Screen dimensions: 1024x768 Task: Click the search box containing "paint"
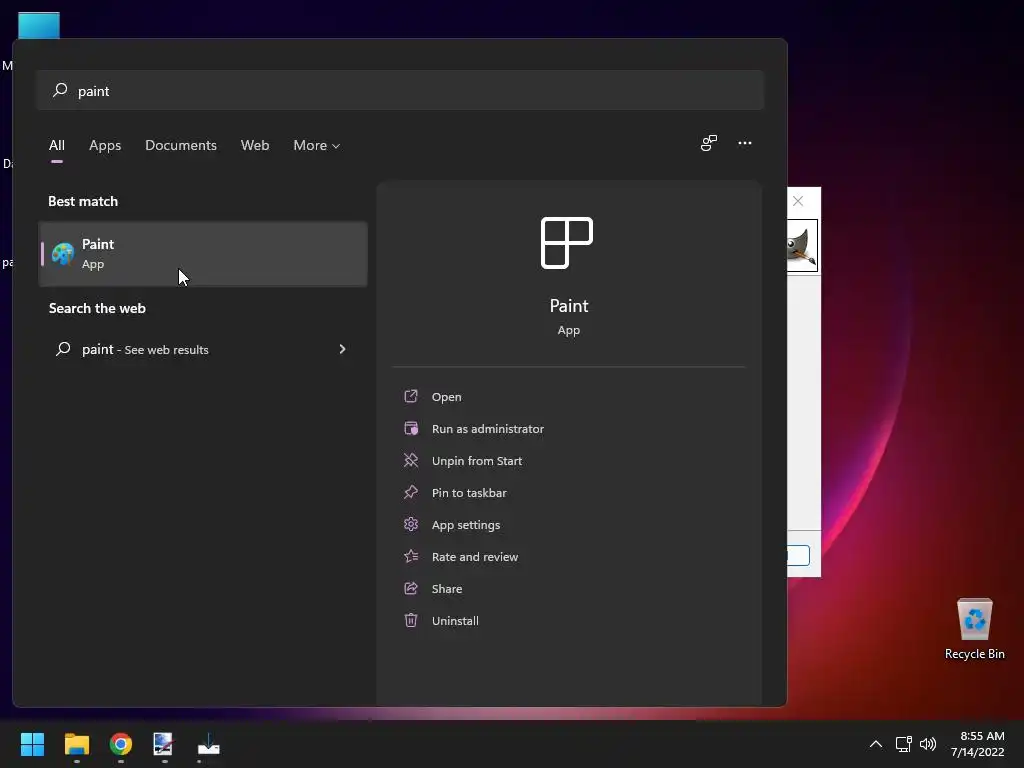[x=400, y=90]
